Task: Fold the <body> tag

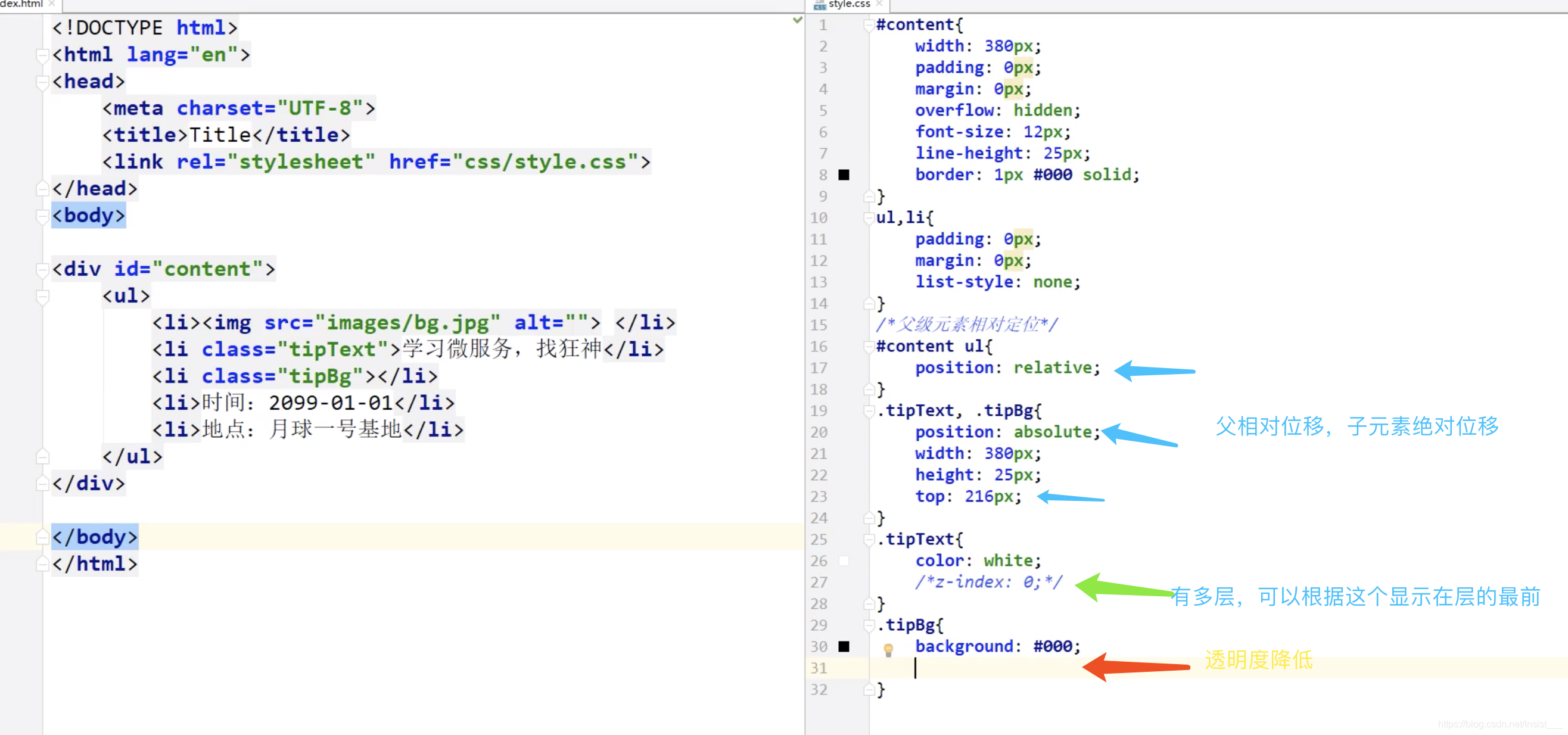Action: (x=43, y=216)
